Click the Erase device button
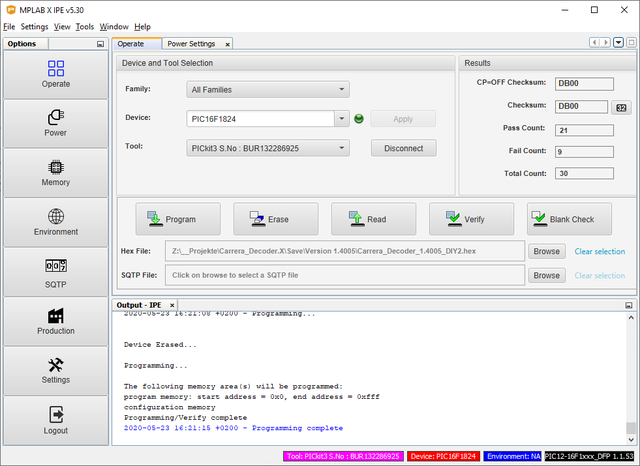Viewport: 640px width, 466px height. 276,219
